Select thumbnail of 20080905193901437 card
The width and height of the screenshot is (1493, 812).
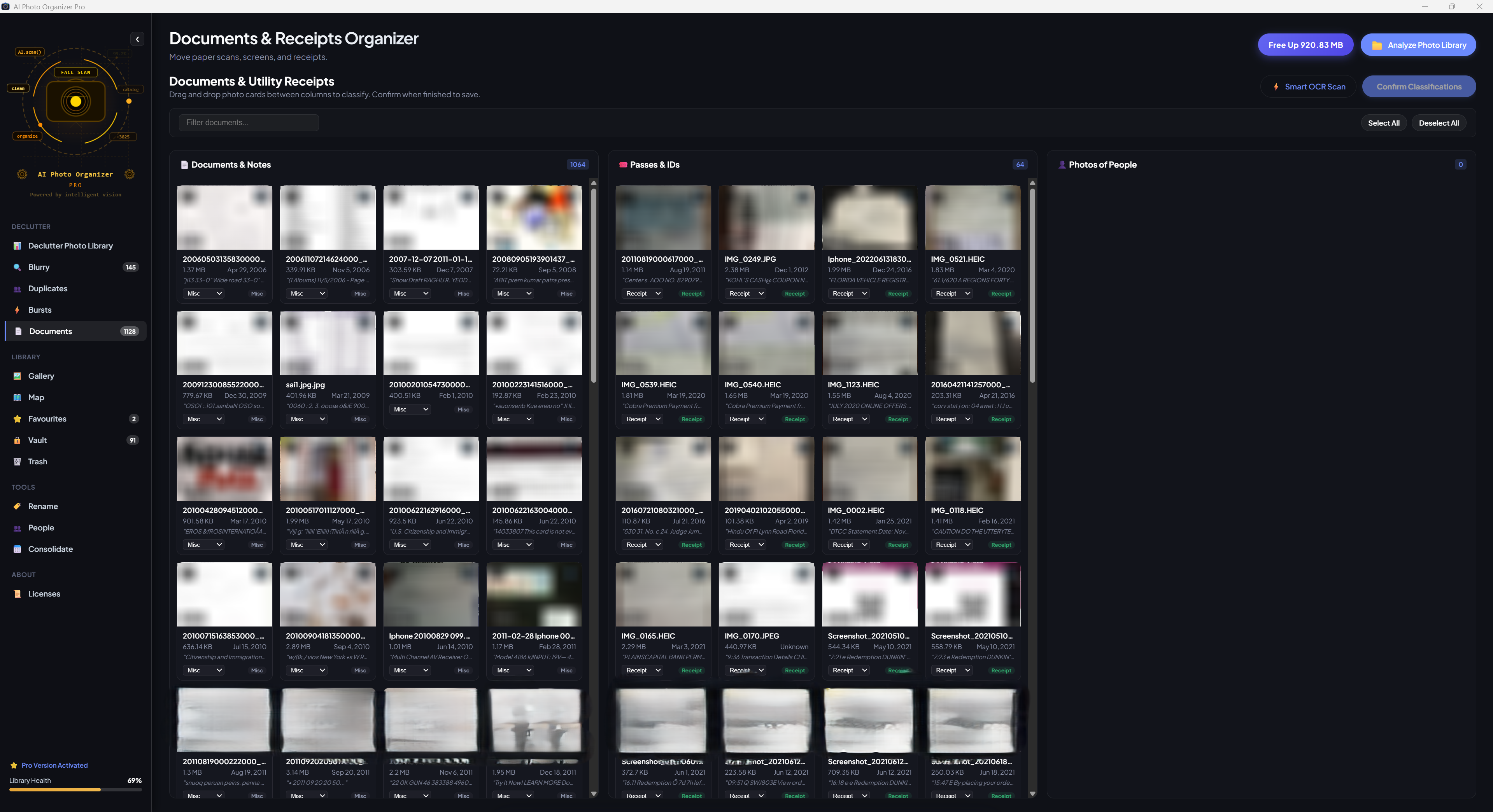coord(534,218)
